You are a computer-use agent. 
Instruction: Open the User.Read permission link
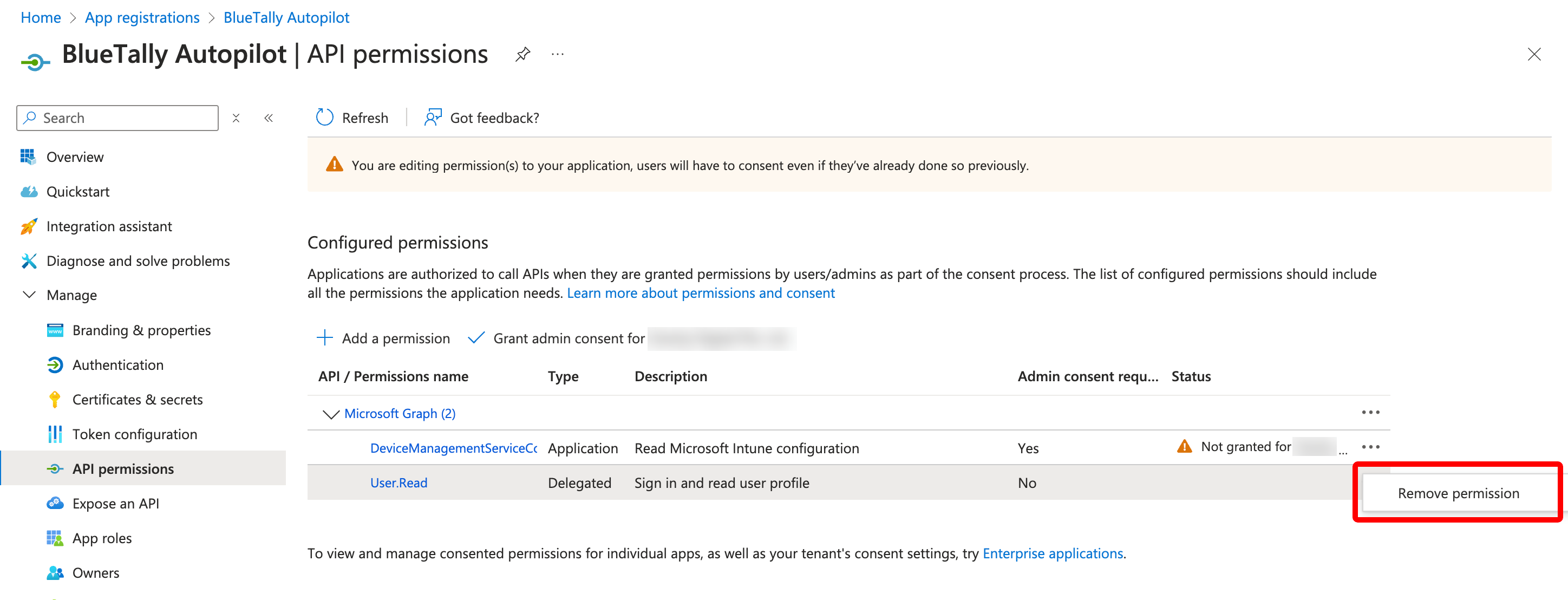coord(398,482)
